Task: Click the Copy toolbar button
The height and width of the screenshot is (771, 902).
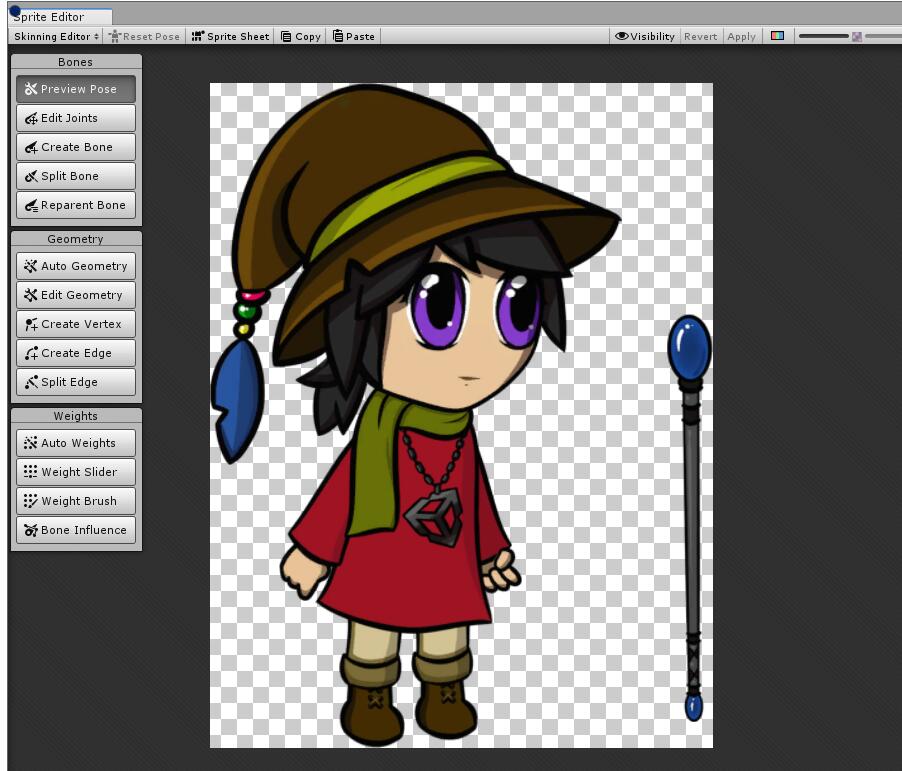Action: 300,36
